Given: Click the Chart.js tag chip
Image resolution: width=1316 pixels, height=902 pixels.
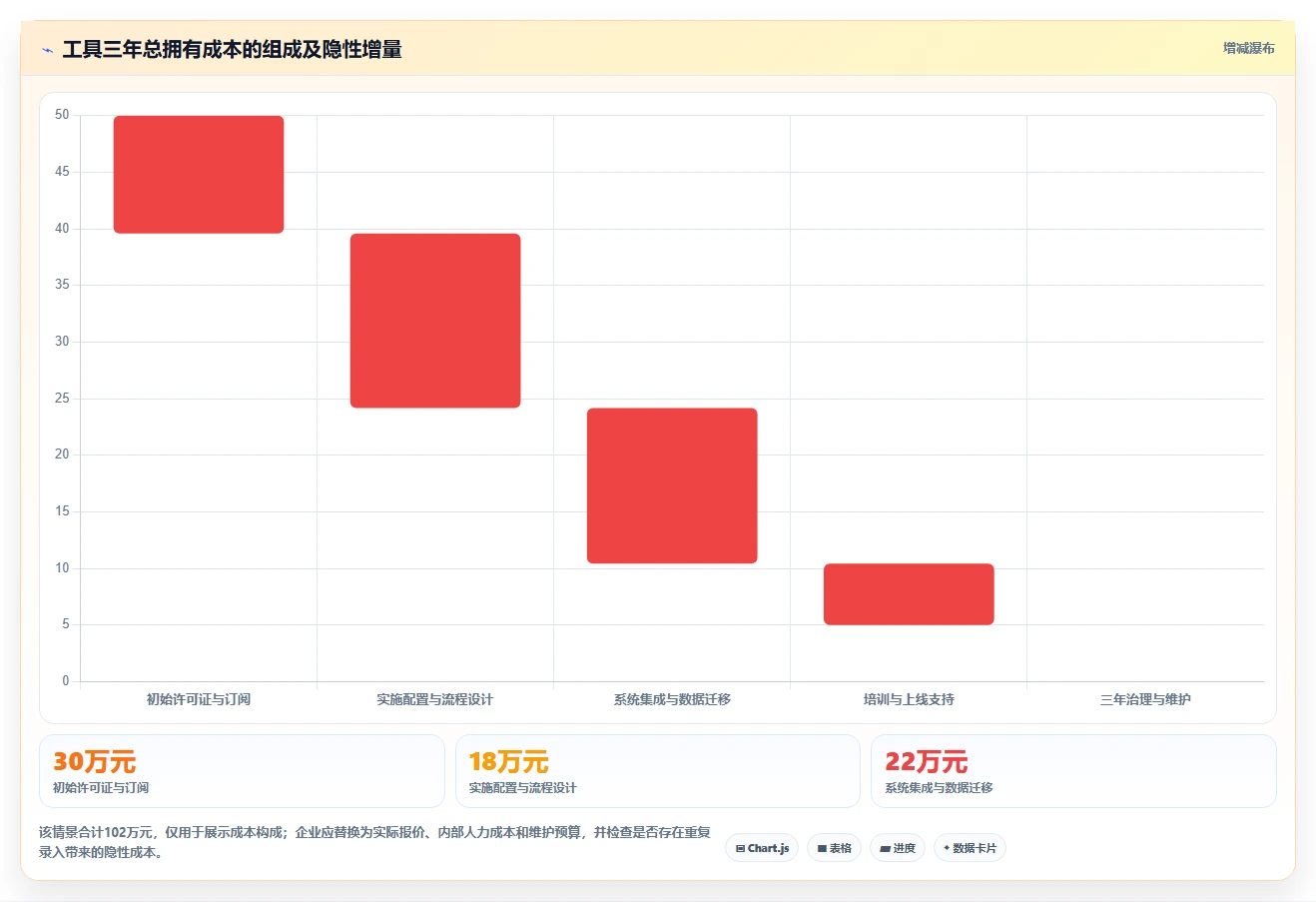Looking at the screenshot, I should click(762, 848).
